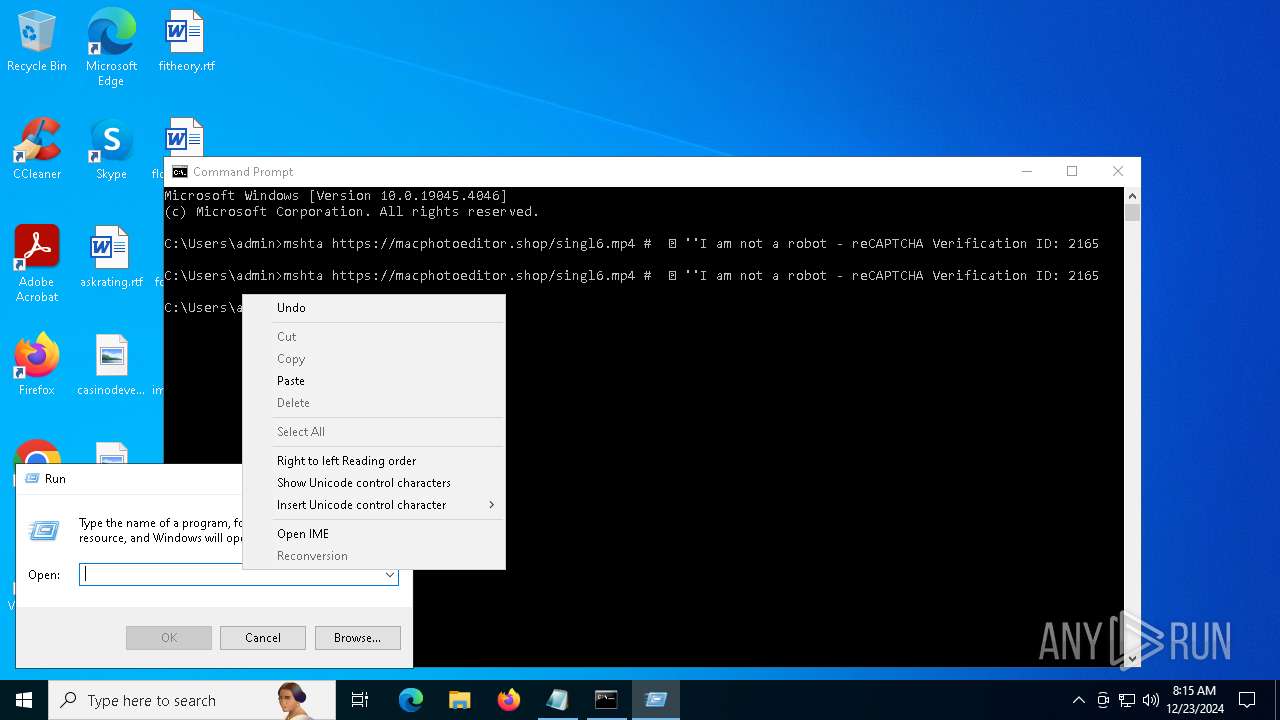Select the fitheory.rtf desktop file
The height and width of the screenshot is (720, 1280).
point(186,42)
